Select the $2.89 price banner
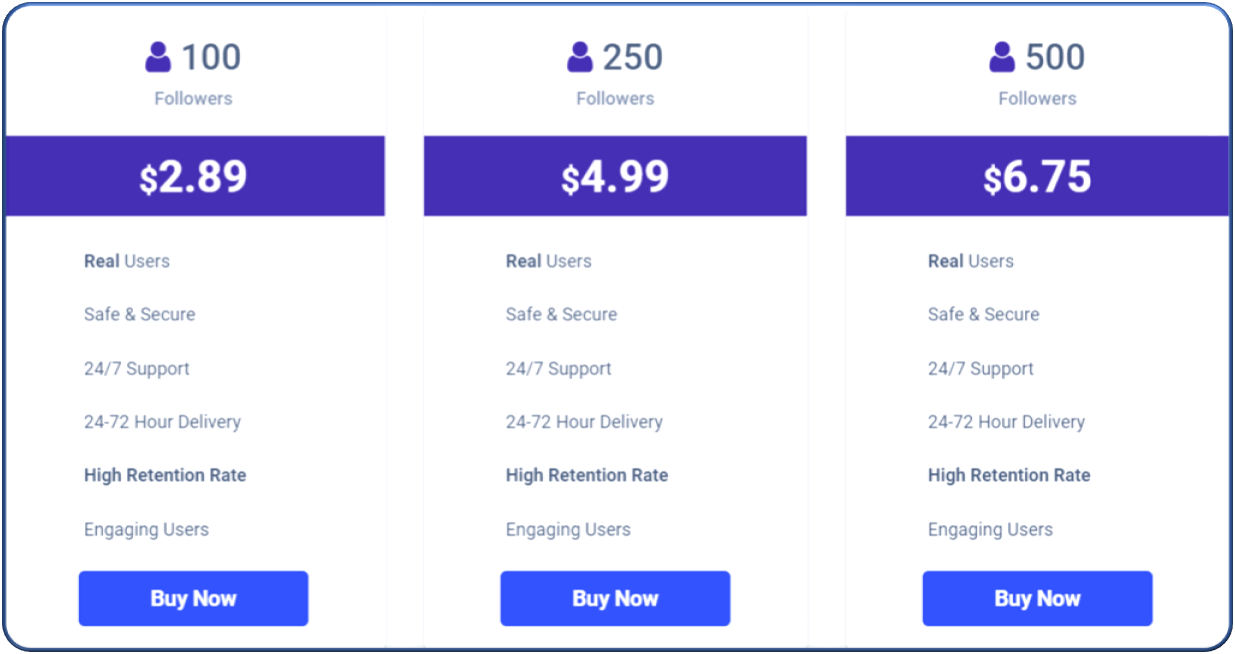Image resolution: width=1235 pixels, height=654 pixels. [194, 176]
